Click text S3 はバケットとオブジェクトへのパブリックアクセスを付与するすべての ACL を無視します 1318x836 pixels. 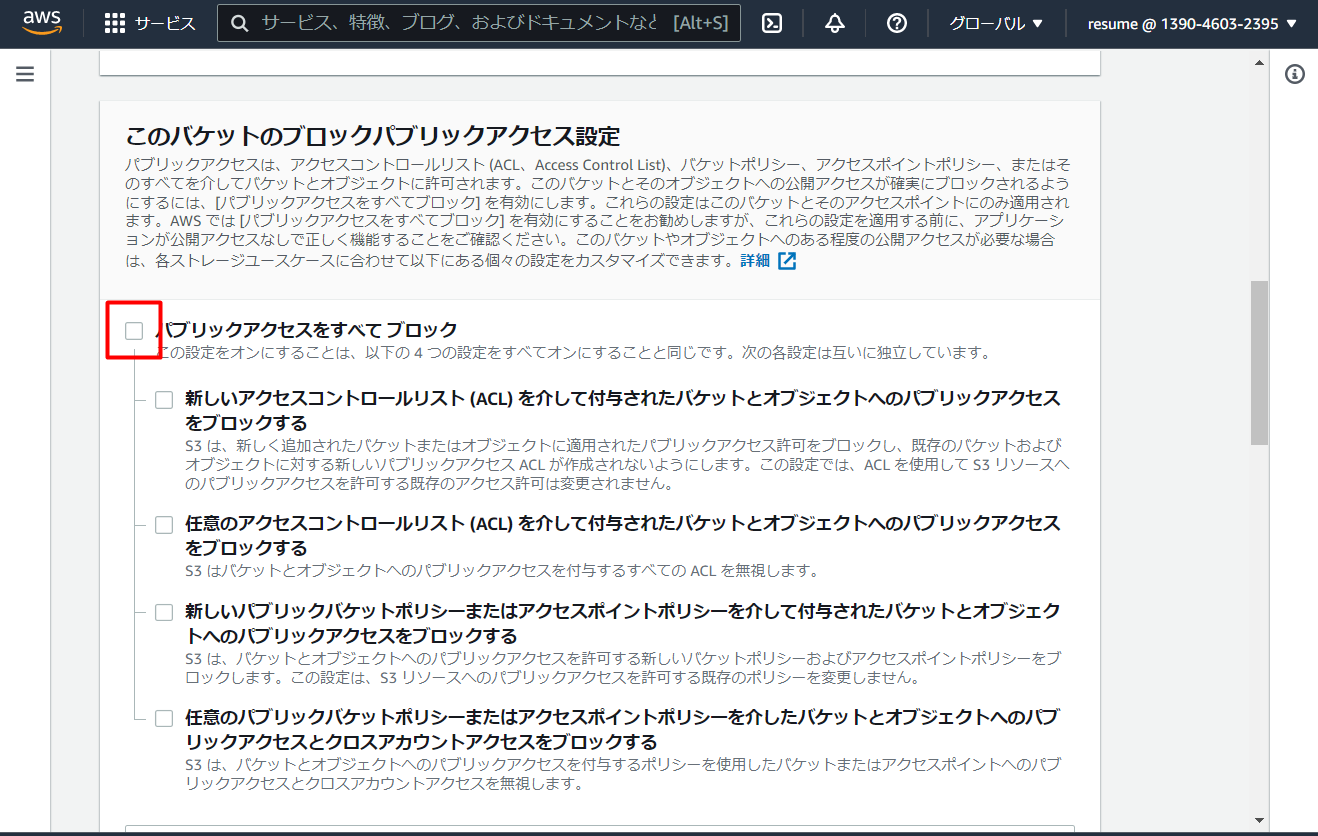[x=502, y=571]
